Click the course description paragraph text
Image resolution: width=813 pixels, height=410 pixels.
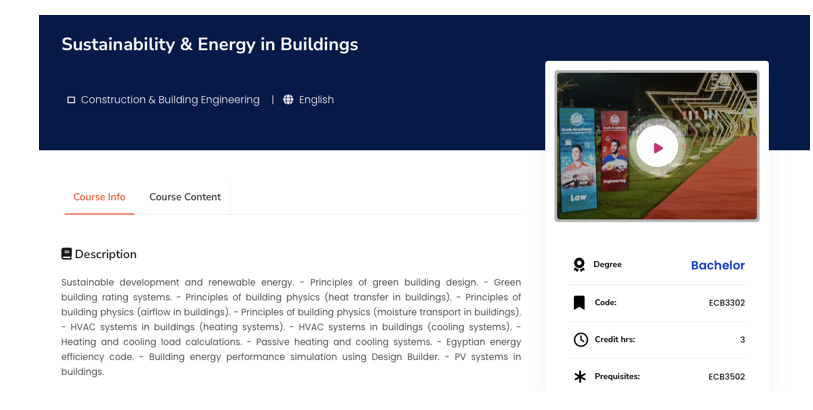(290, 327)
